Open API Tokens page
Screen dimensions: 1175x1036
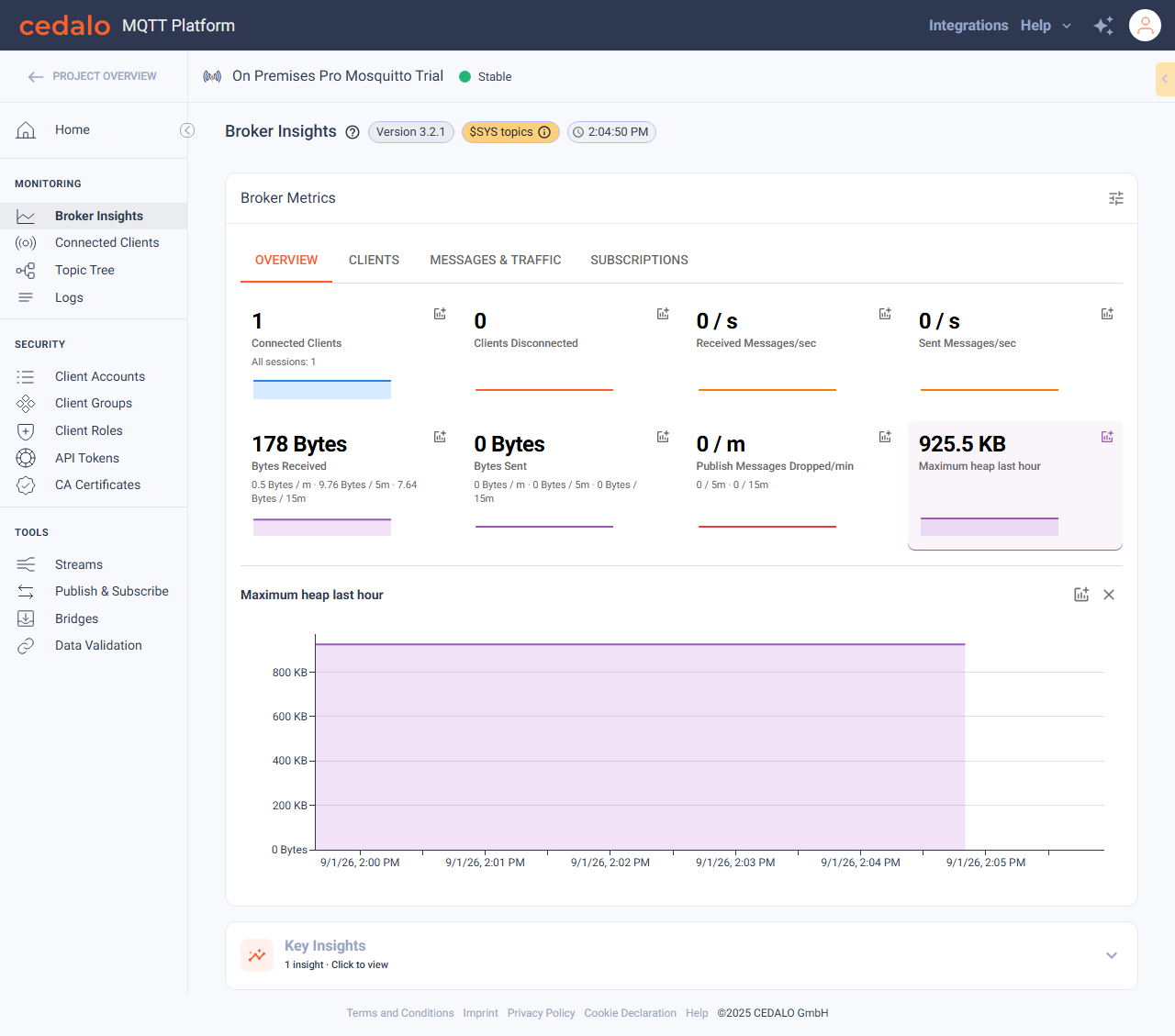point(94,458)
